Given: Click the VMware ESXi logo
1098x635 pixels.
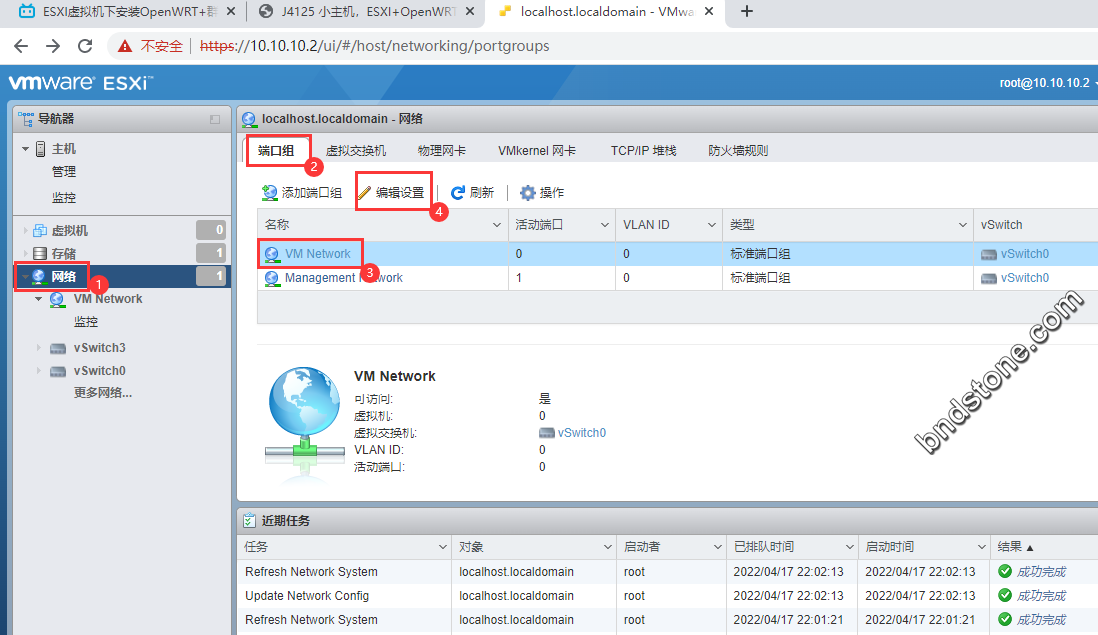Looking at the screenshot, I should (80, 83).
